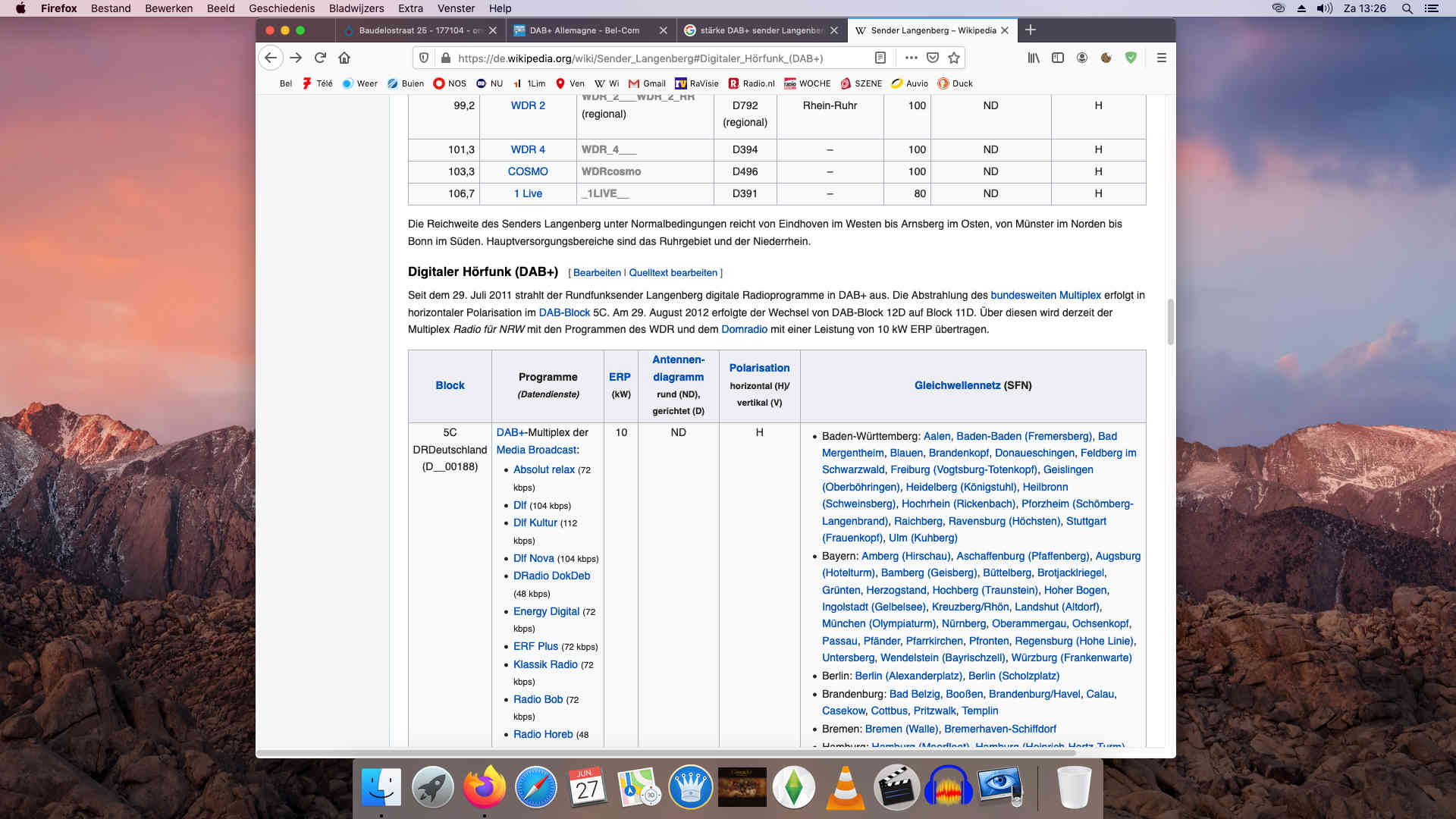This screenshot has width=1456, height=819.
Task: Click Quelltext bearbeiten link
Action: pyautogui.click(x=673, y=273)
